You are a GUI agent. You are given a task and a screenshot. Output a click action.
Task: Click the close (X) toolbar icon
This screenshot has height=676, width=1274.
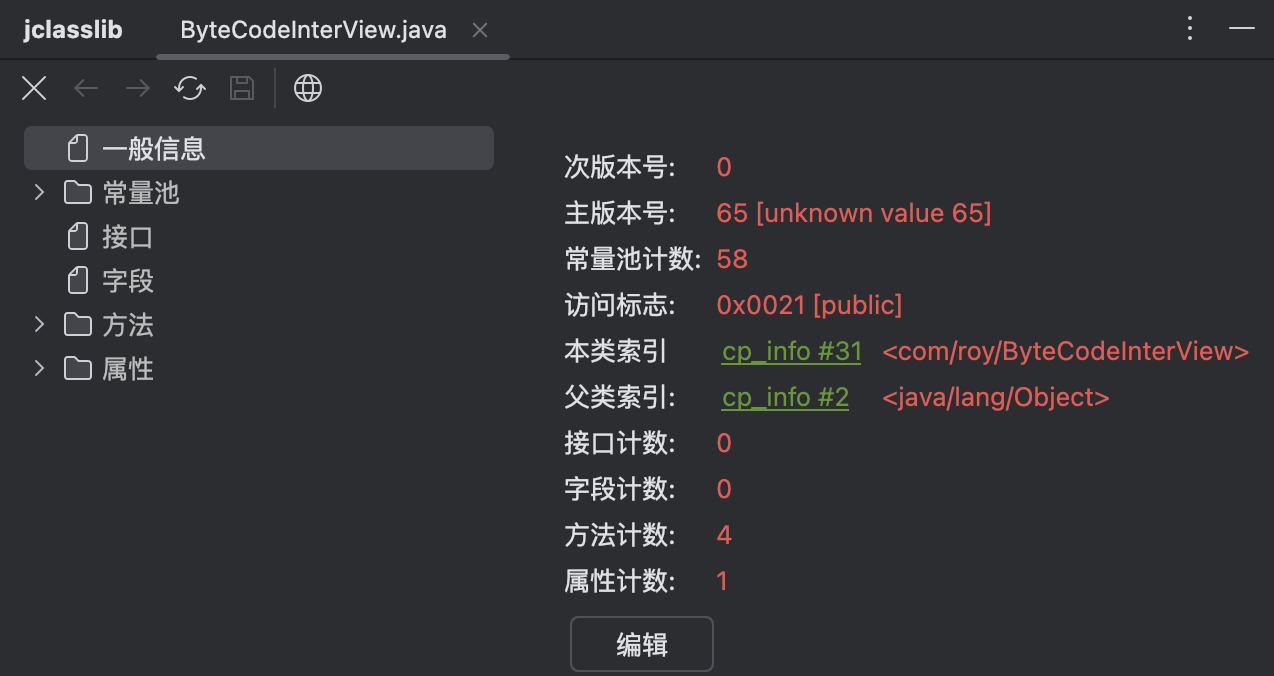(x=34, y=89)
